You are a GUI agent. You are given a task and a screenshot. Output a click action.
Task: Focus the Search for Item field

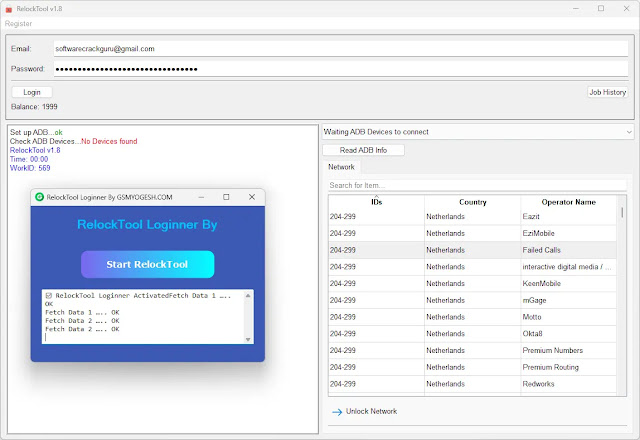[x=478, y=185]
